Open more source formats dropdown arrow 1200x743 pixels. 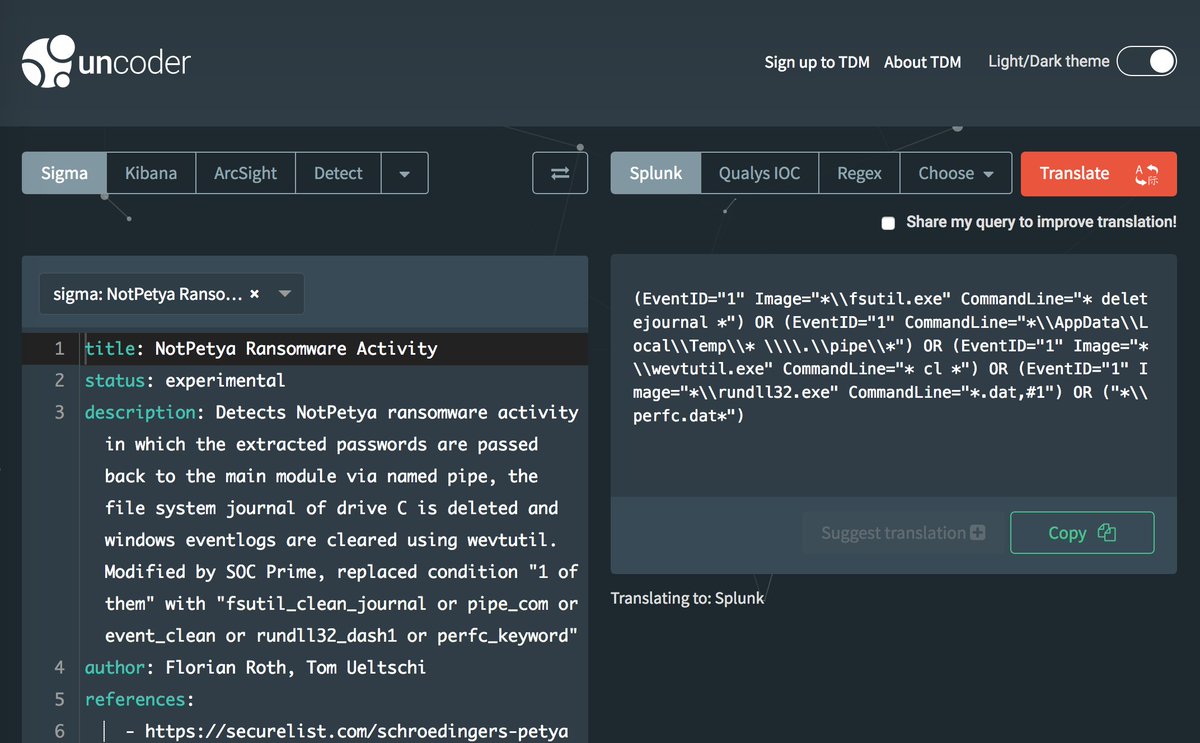[x=404, y=173]
